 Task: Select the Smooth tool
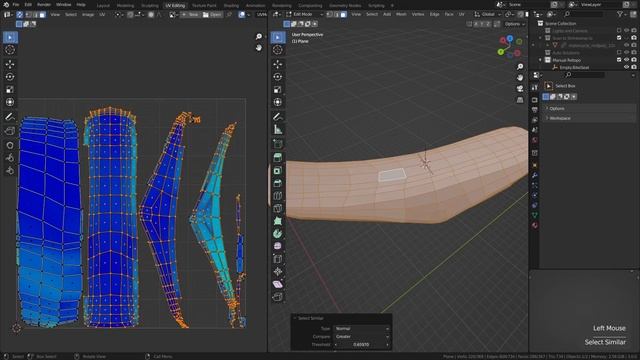[278, 246]
